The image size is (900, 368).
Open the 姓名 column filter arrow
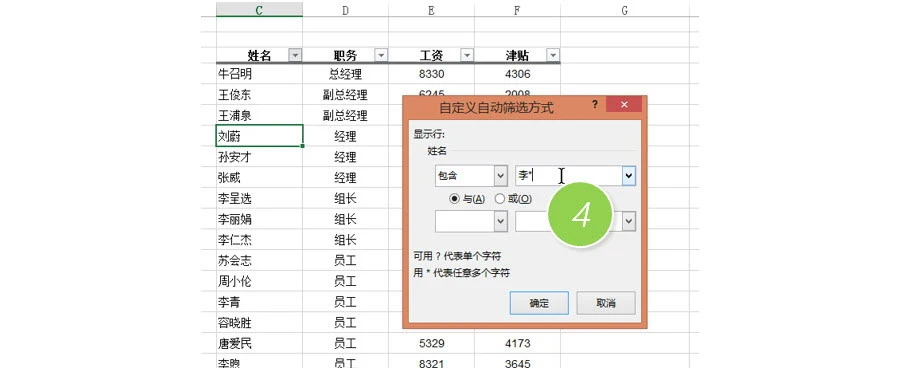295,55
